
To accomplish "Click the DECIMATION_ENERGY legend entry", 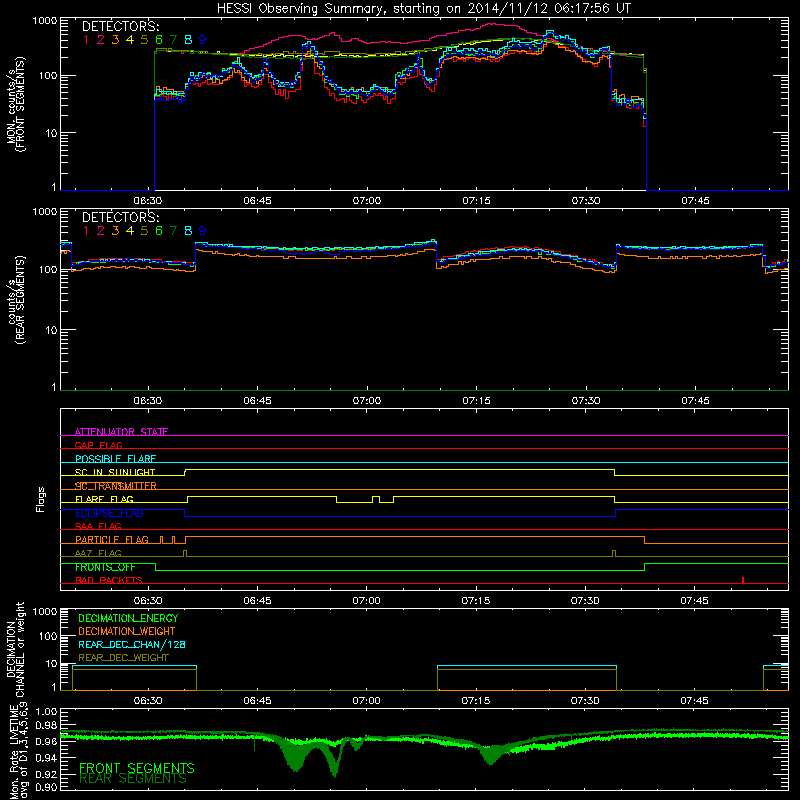I will (128, 618).
